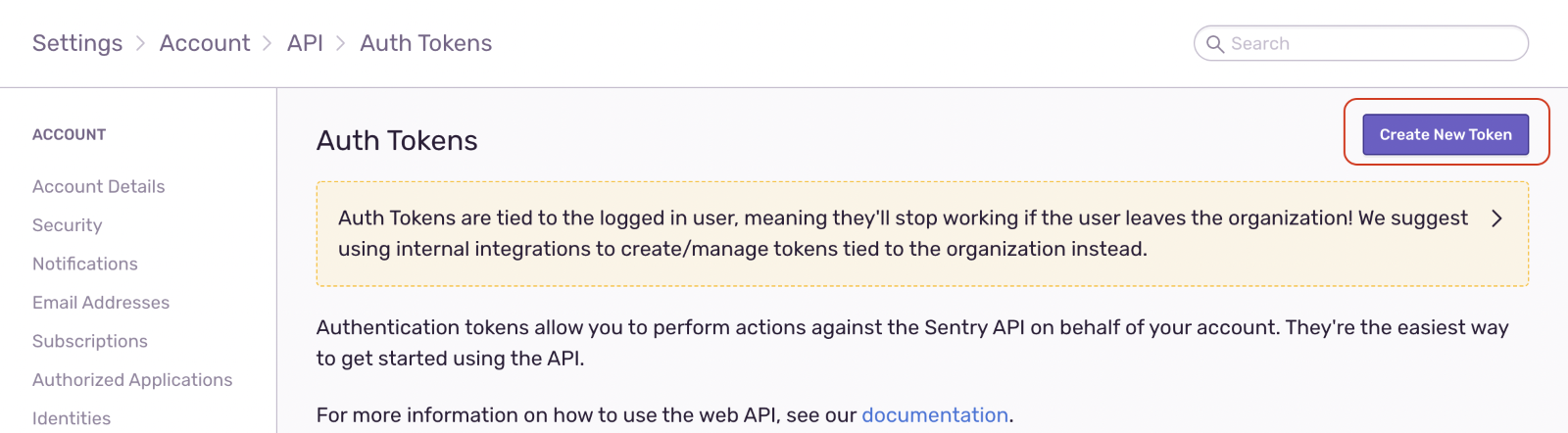Image resolution: width=1568 pixels, height=433 pixels.
Task: Select Notifications in sidebar
Action: (85, 264)
